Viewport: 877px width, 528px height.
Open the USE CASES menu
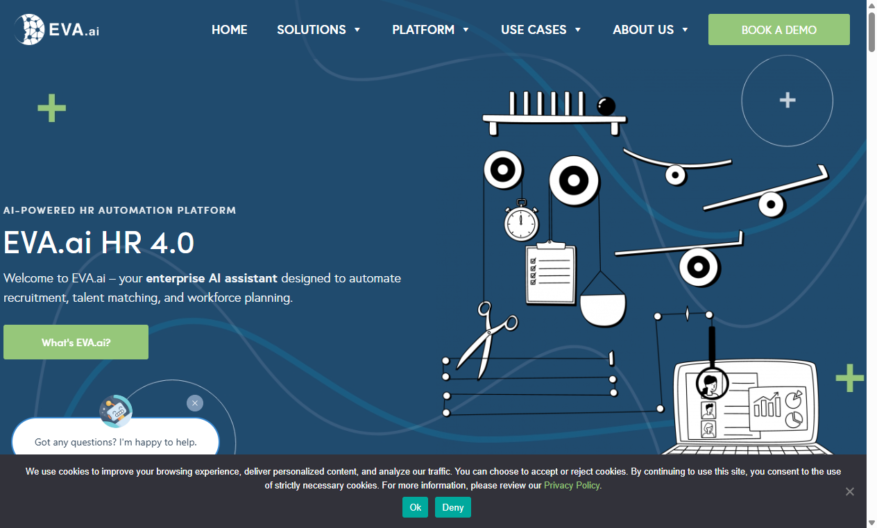pyautogui.click(x=534, y=30)
